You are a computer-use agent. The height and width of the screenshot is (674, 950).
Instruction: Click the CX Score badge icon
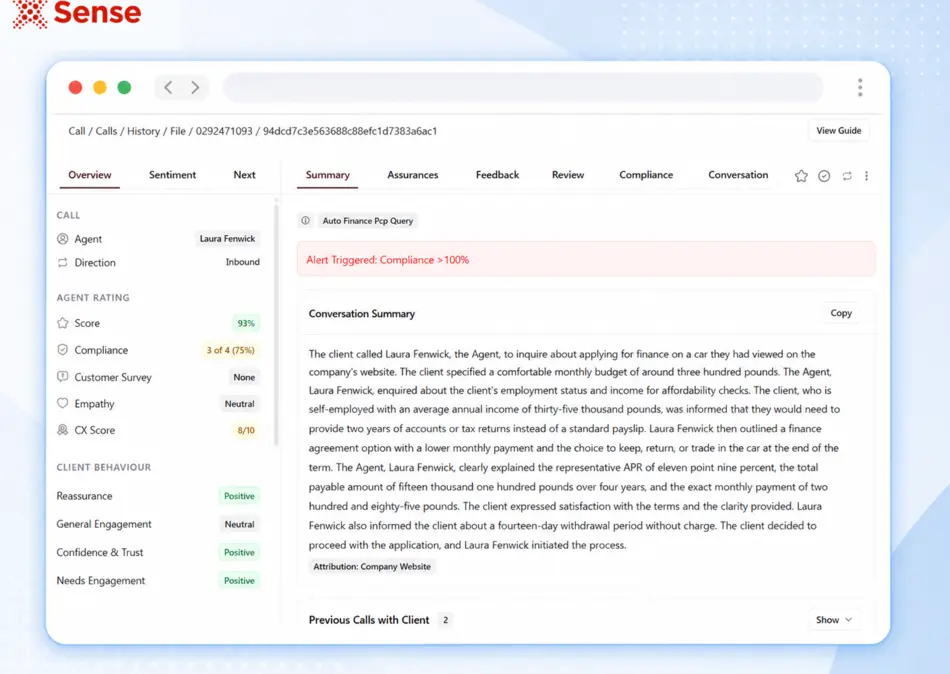click(62, 430)
